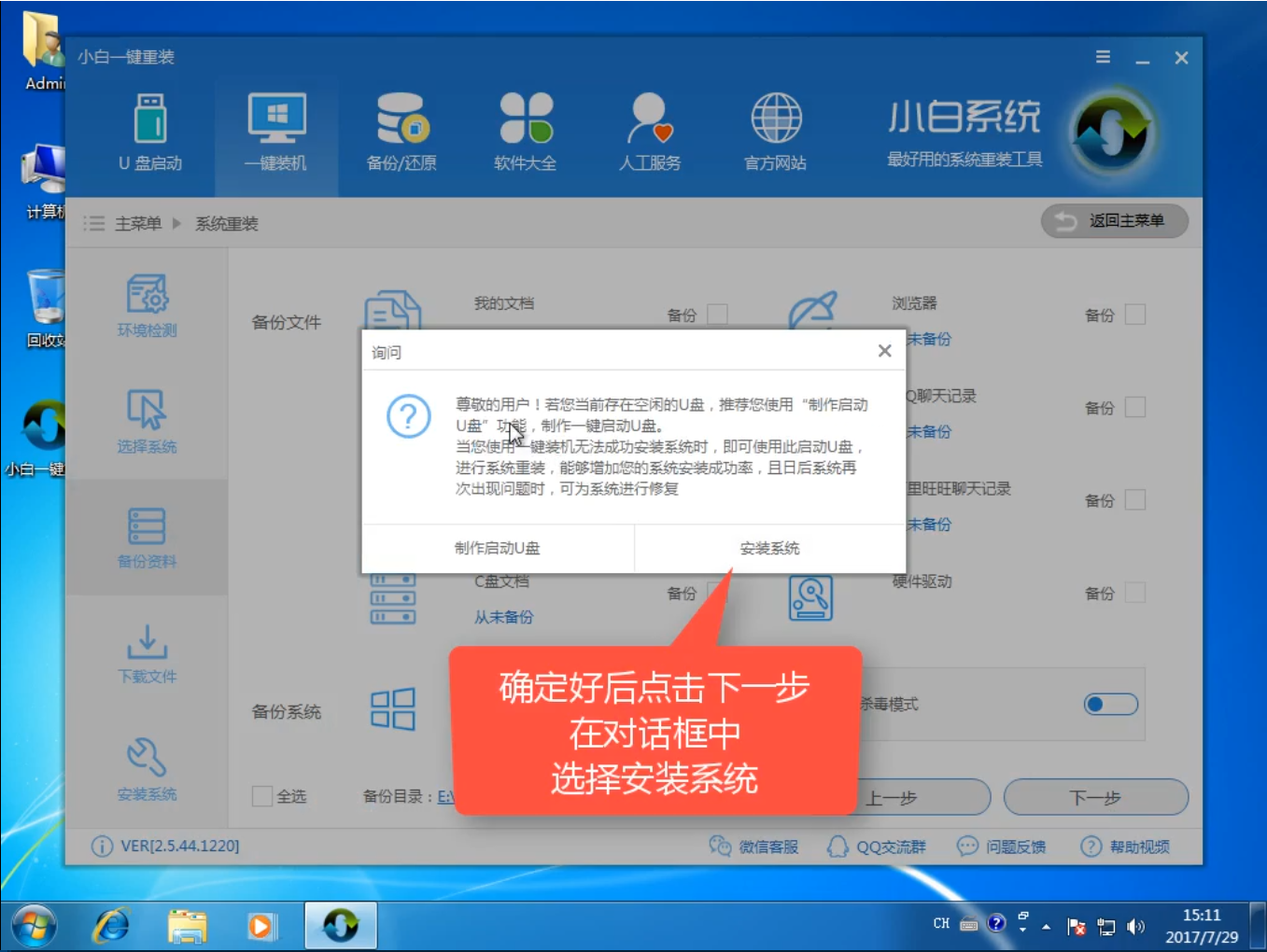Open 帮助视频 in the footer
This screenshot has height=952, width=1267.
pyautogui.click(x=1125, y=847)
